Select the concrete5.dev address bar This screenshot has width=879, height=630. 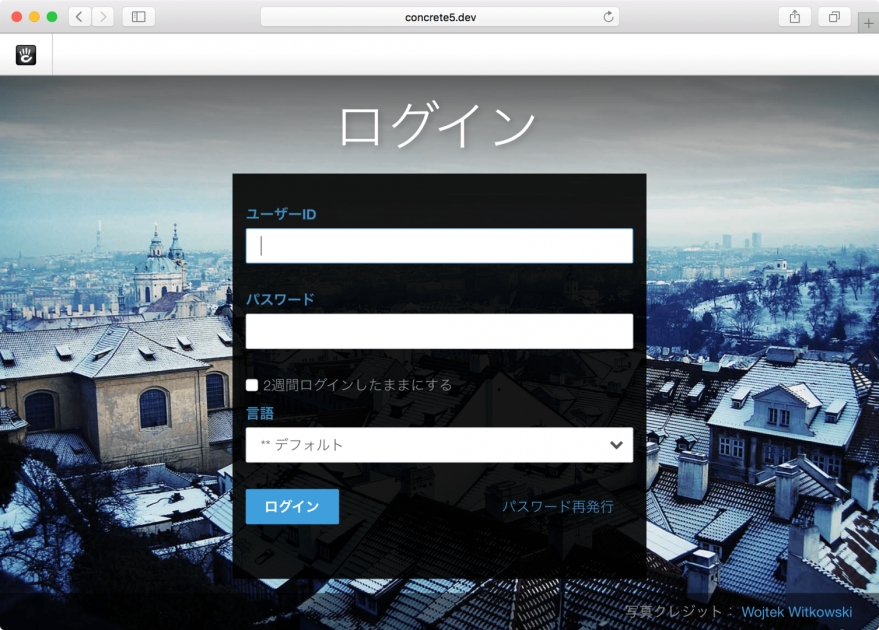point(439,17)
